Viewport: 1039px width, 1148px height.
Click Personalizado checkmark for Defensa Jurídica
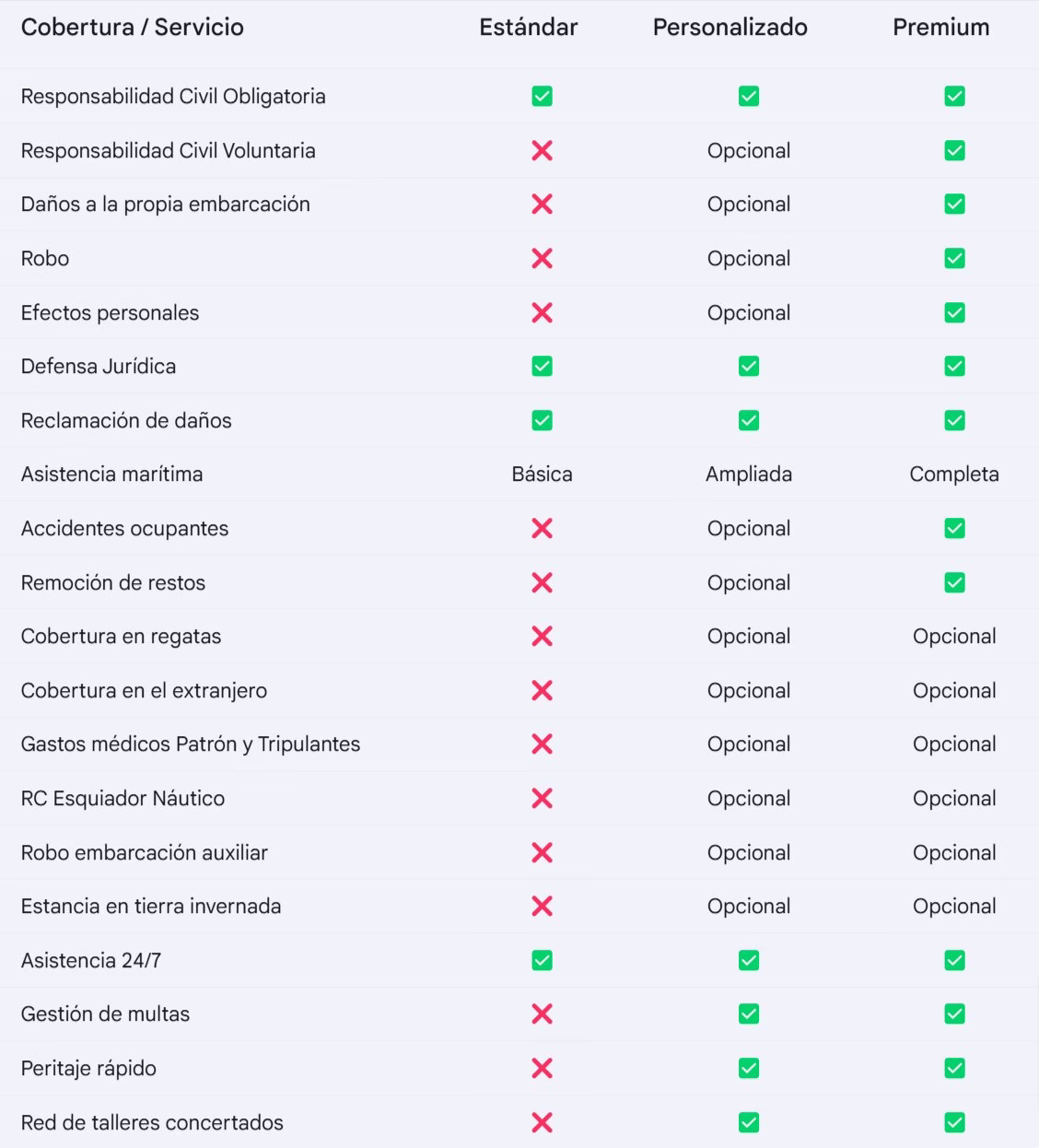click(x=749, y=367)
